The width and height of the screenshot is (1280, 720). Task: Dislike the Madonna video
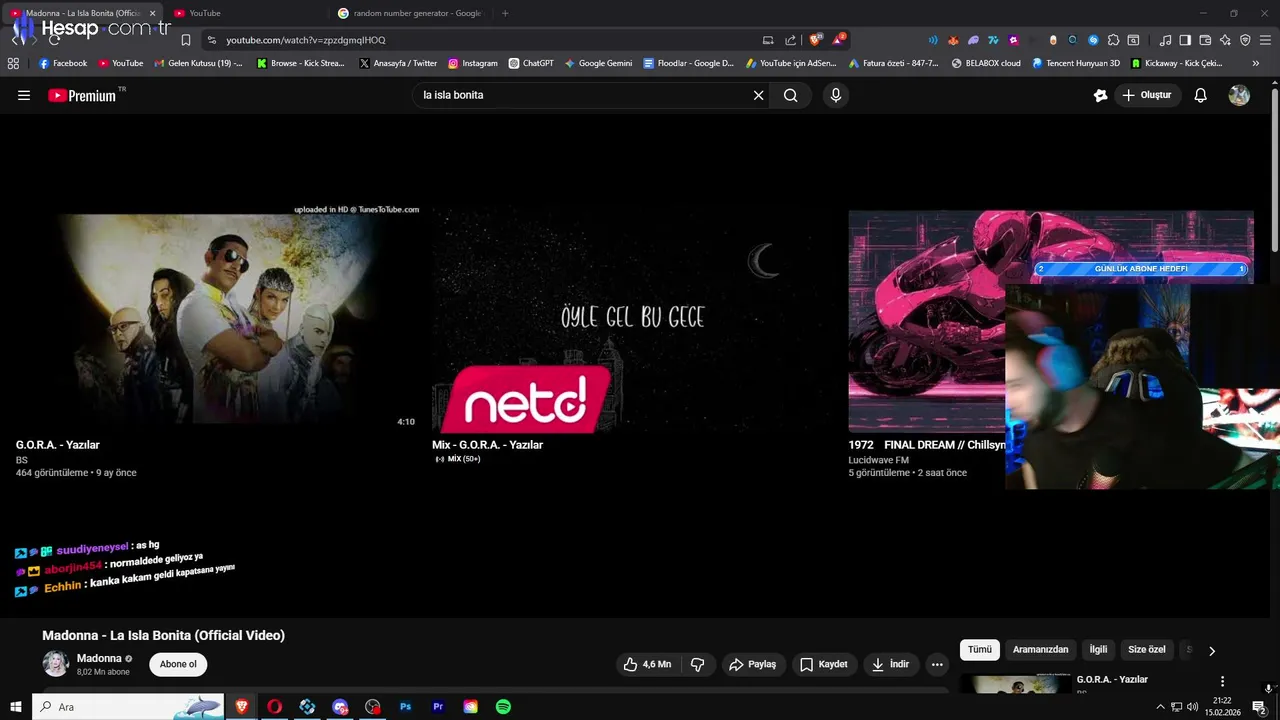tap(698, 664)
